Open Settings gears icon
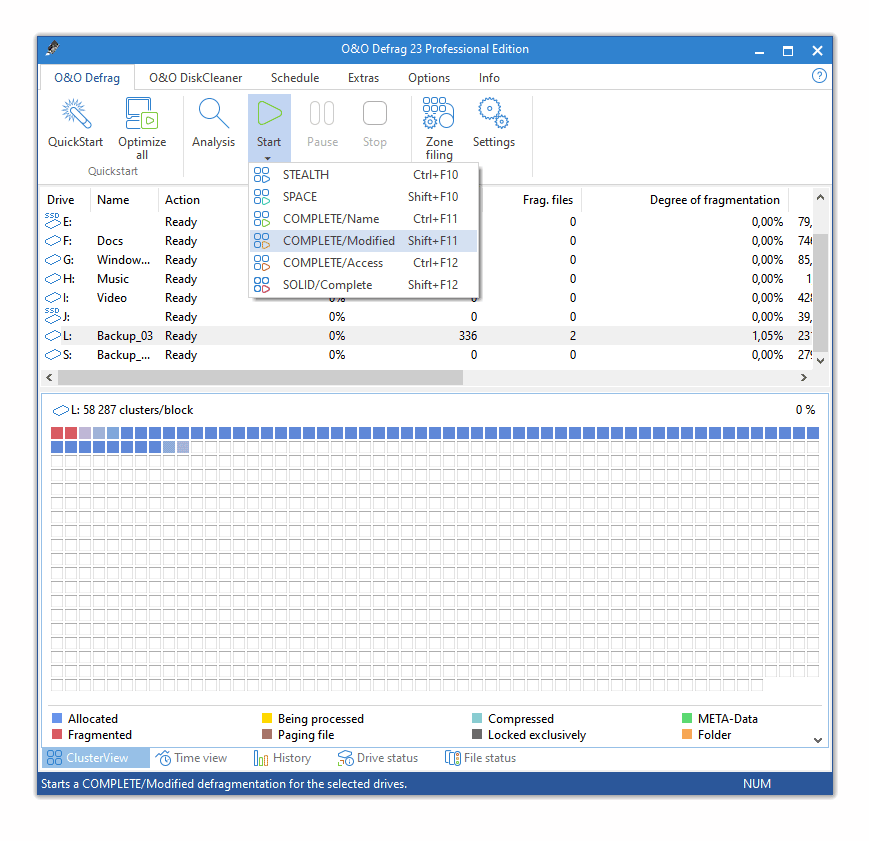 tap(493, 113)
